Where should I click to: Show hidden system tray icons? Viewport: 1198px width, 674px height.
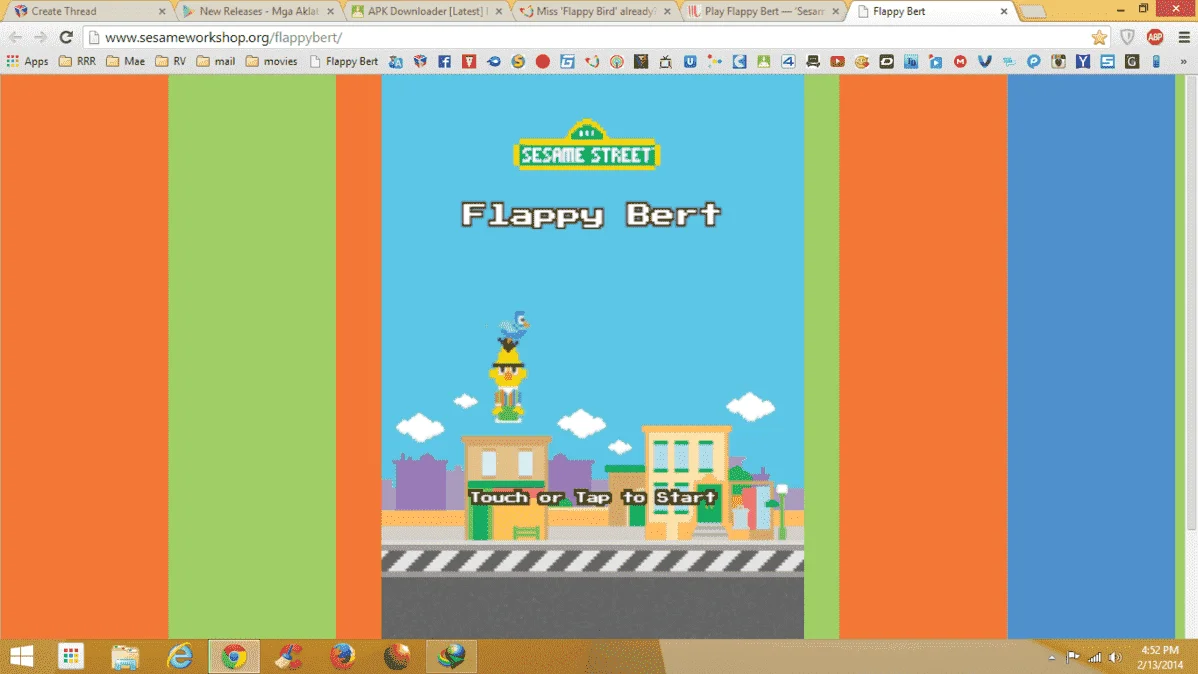pyautogui.click(x=1052, y=657)
